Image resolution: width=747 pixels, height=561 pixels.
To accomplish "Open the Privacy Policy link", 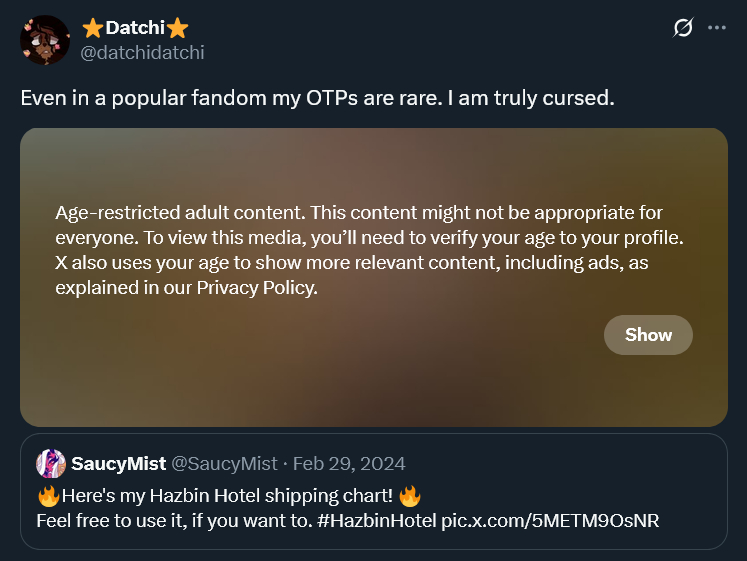I will pyautogui.click(x=256, y=289).
